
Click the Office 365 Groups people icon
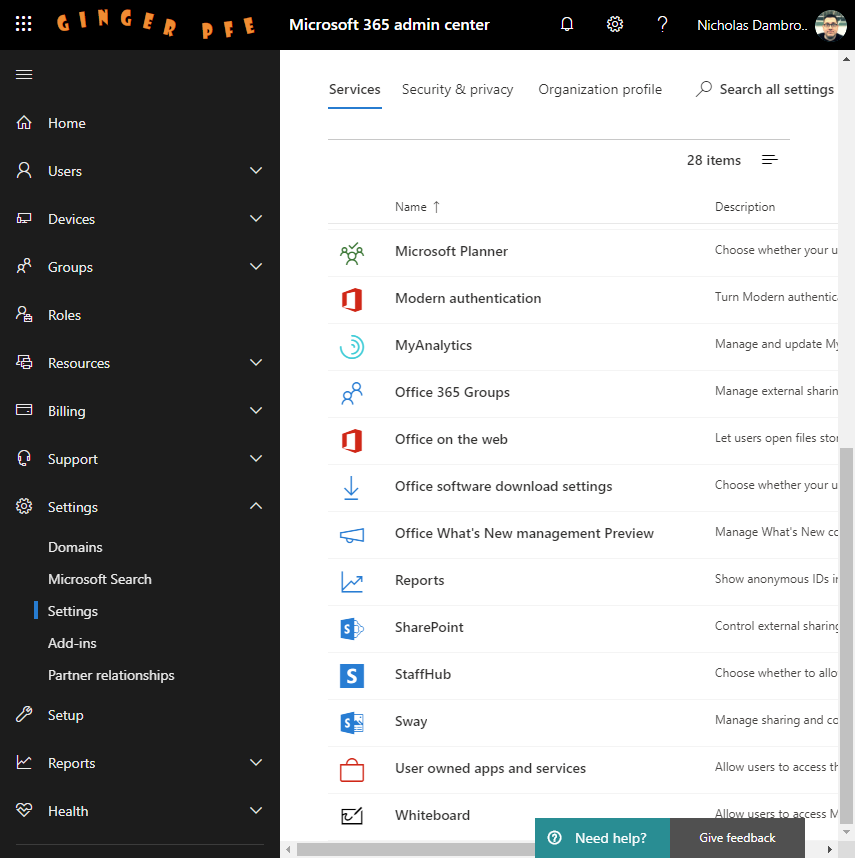pos(352,393)
